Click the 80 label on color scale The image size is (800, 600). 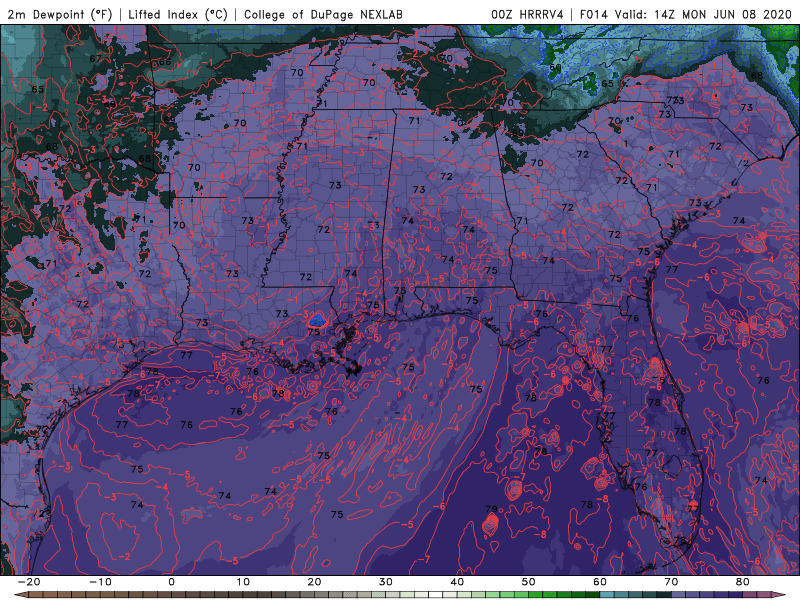[x=743, y=582]
